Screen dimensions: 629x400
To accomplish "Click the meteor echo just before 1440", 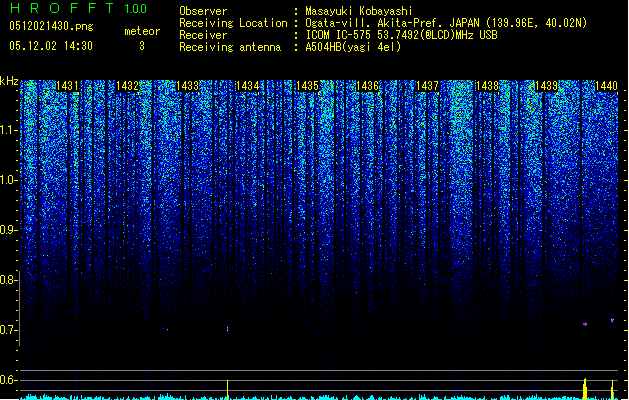I will pyautogui.click(x=585, y=324).
